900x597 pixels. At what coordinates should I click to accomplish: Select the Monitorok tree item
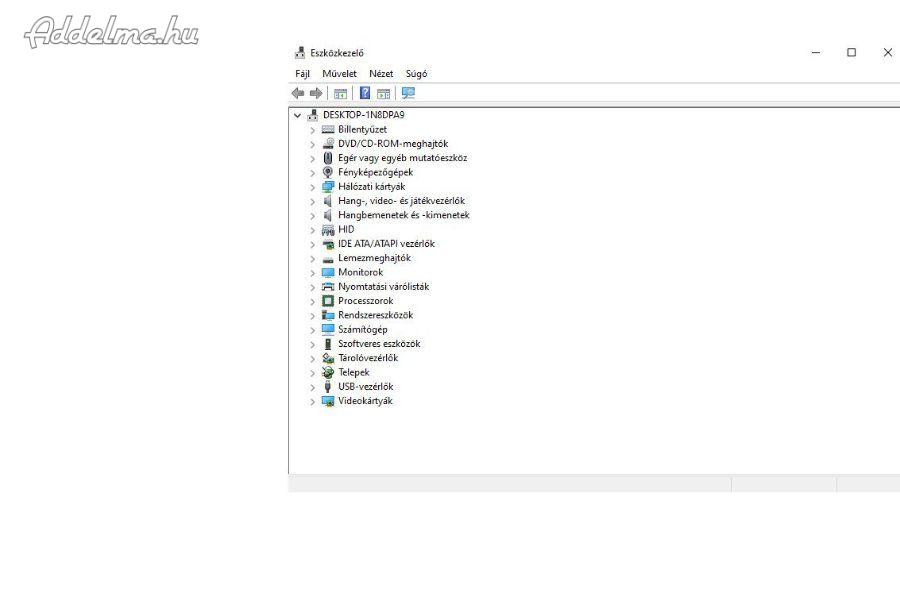(360, 272)
